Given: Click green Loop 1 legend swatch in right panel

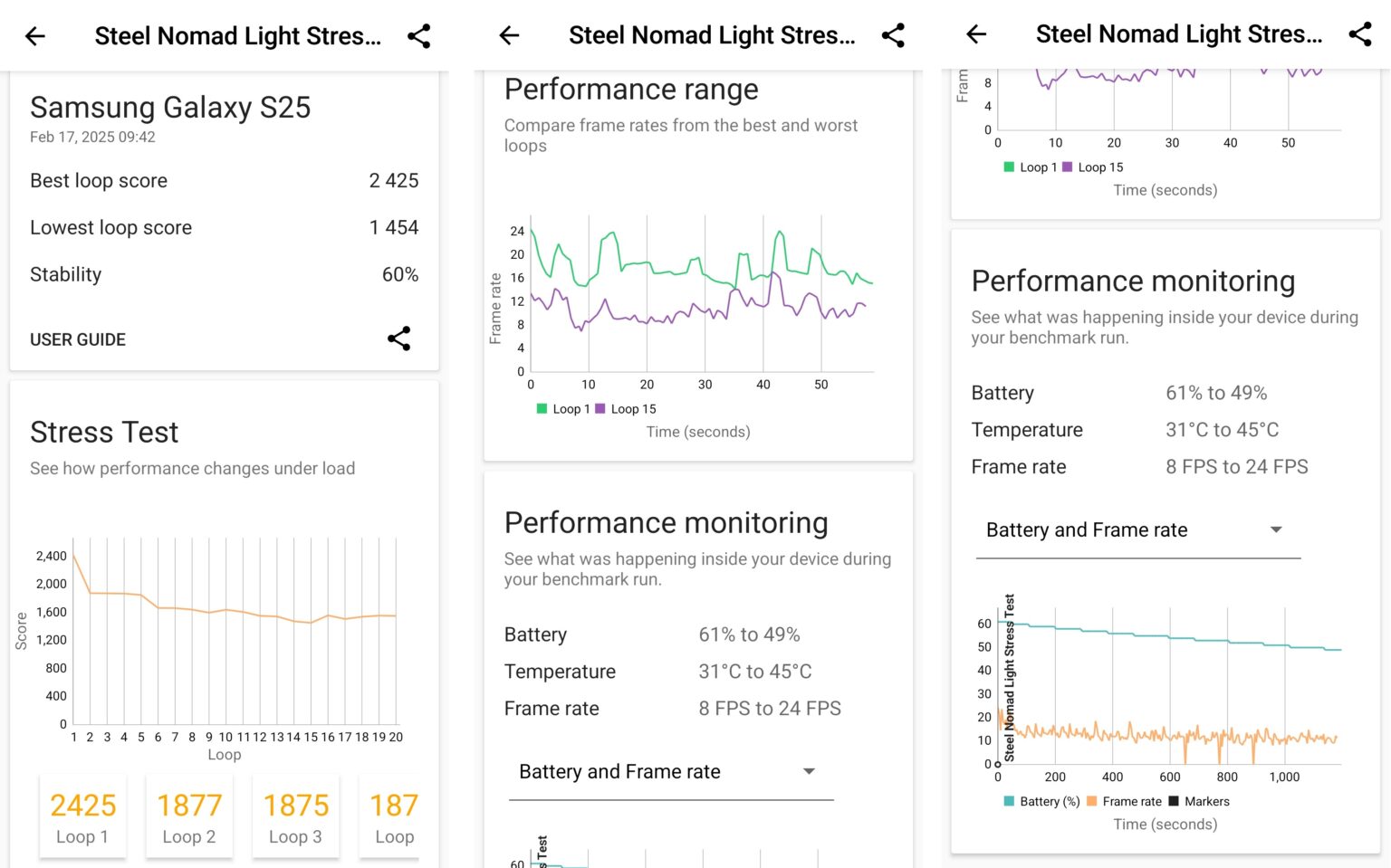Looking at the screenshot, I should tap(1009, 167).
